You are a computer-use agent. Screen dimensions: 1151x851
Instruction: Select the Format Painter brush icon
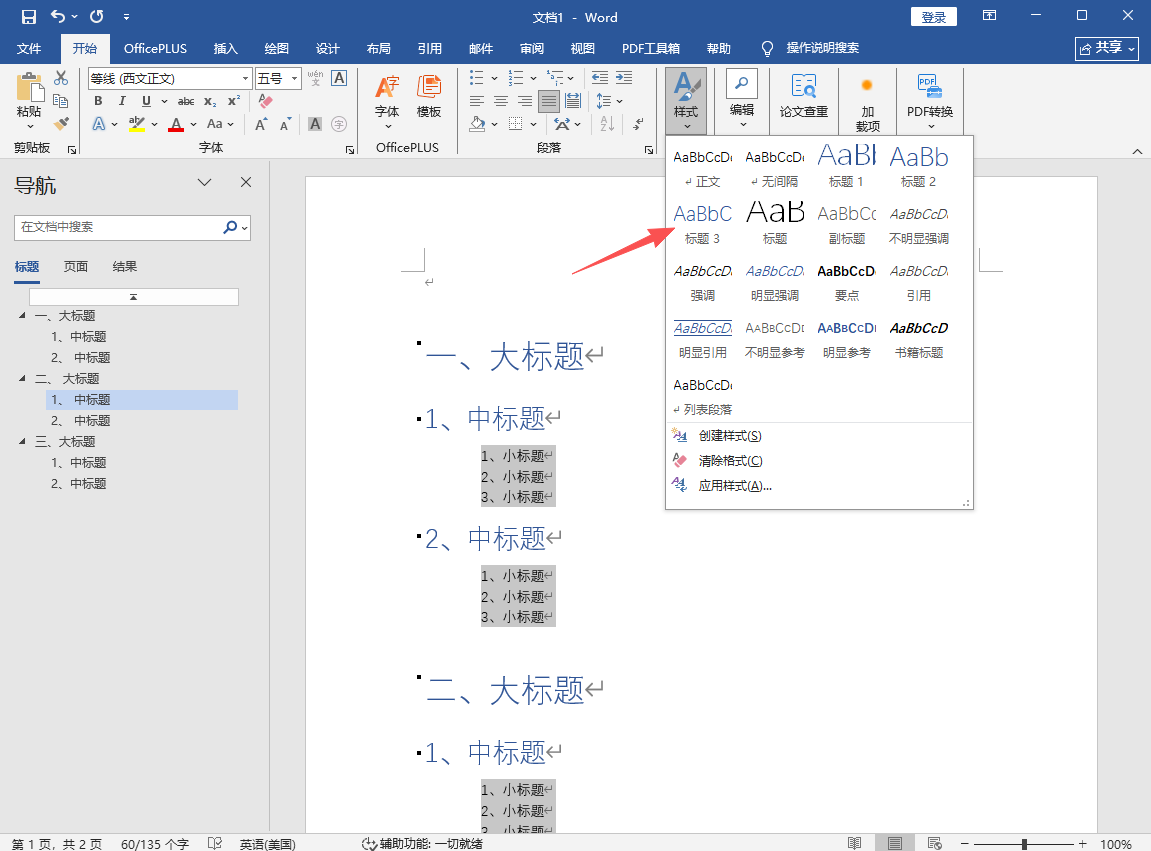click(x=61, y=124)
